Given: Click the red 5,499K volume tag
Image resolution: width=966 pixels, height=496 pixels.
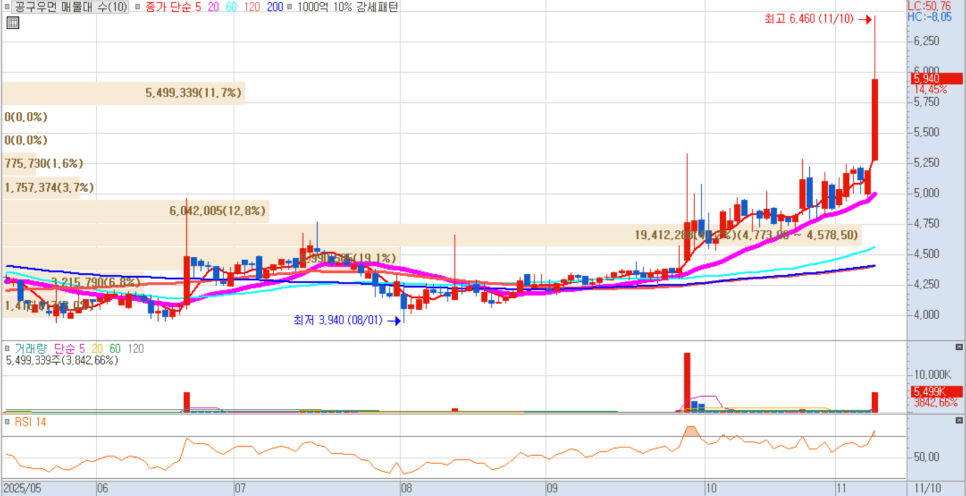Looking at the screenshot, I should tap(936, 391).
